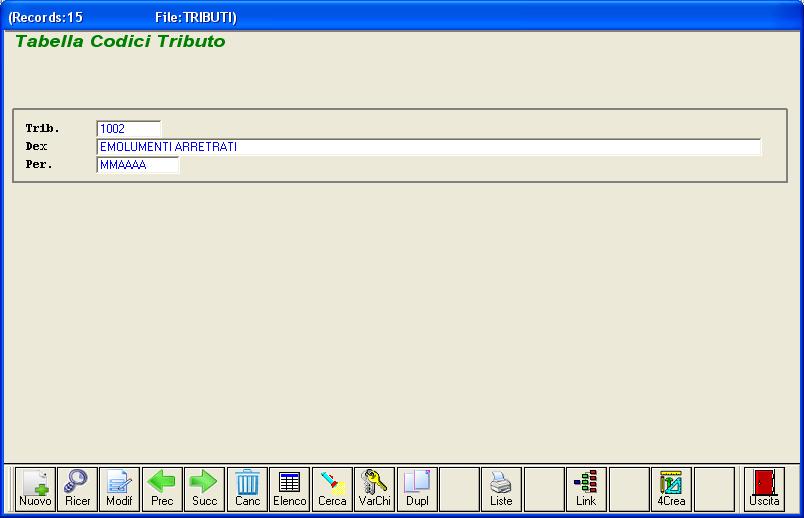Open the Ricer search magnifier
Viewport: 804px width, 518px height.
[77, 489]
